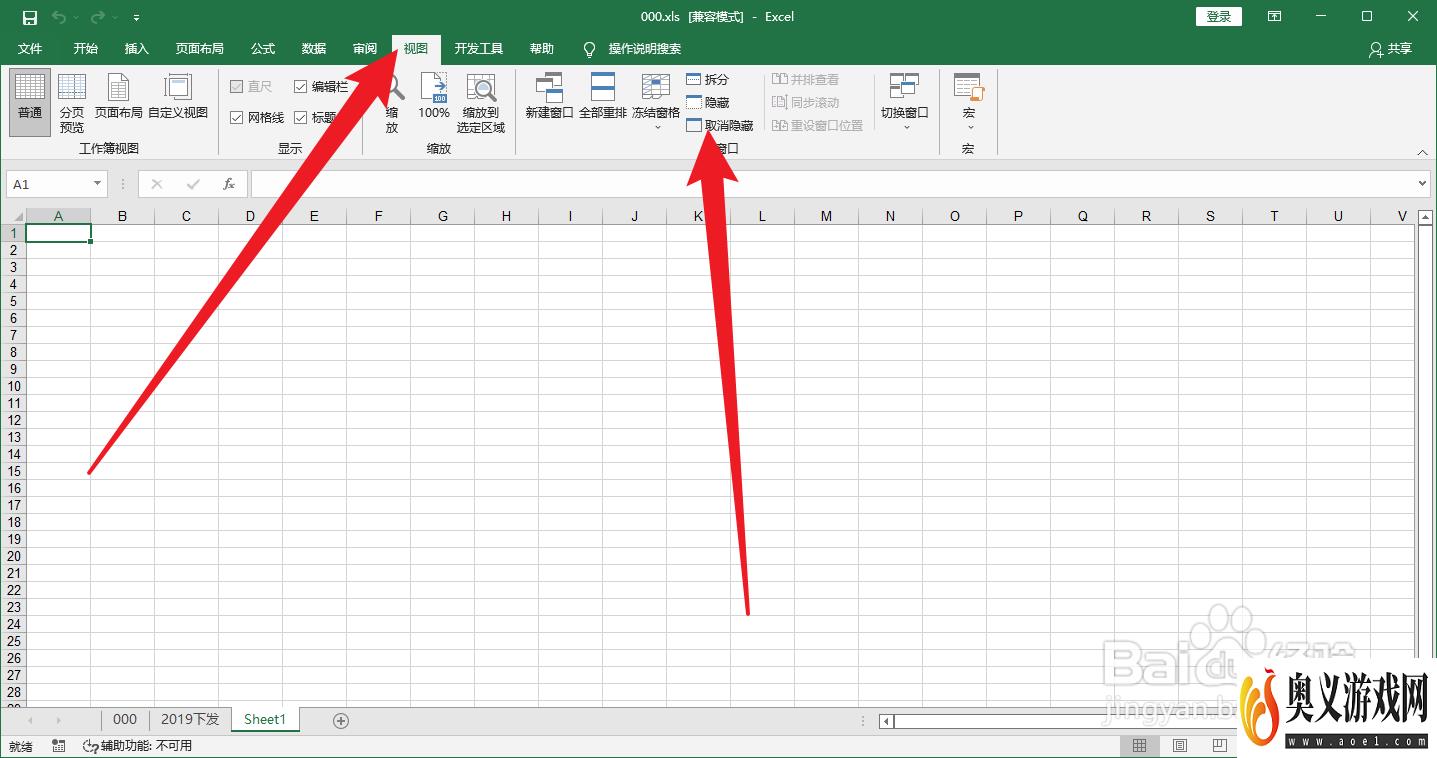Viewport: 1437px width, 758px height.
Task: Open Freeze Panes (冻结窗格) dropdown
Action: click(x=656, y=102)
